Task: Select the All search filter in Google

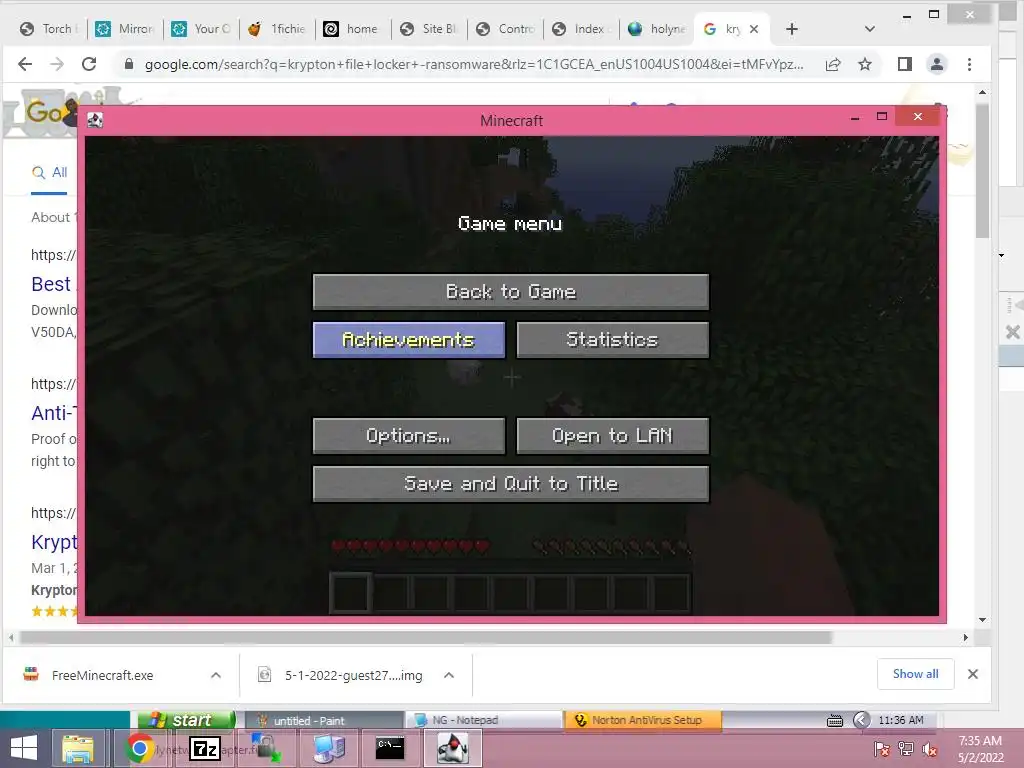Action: (50, 172)
